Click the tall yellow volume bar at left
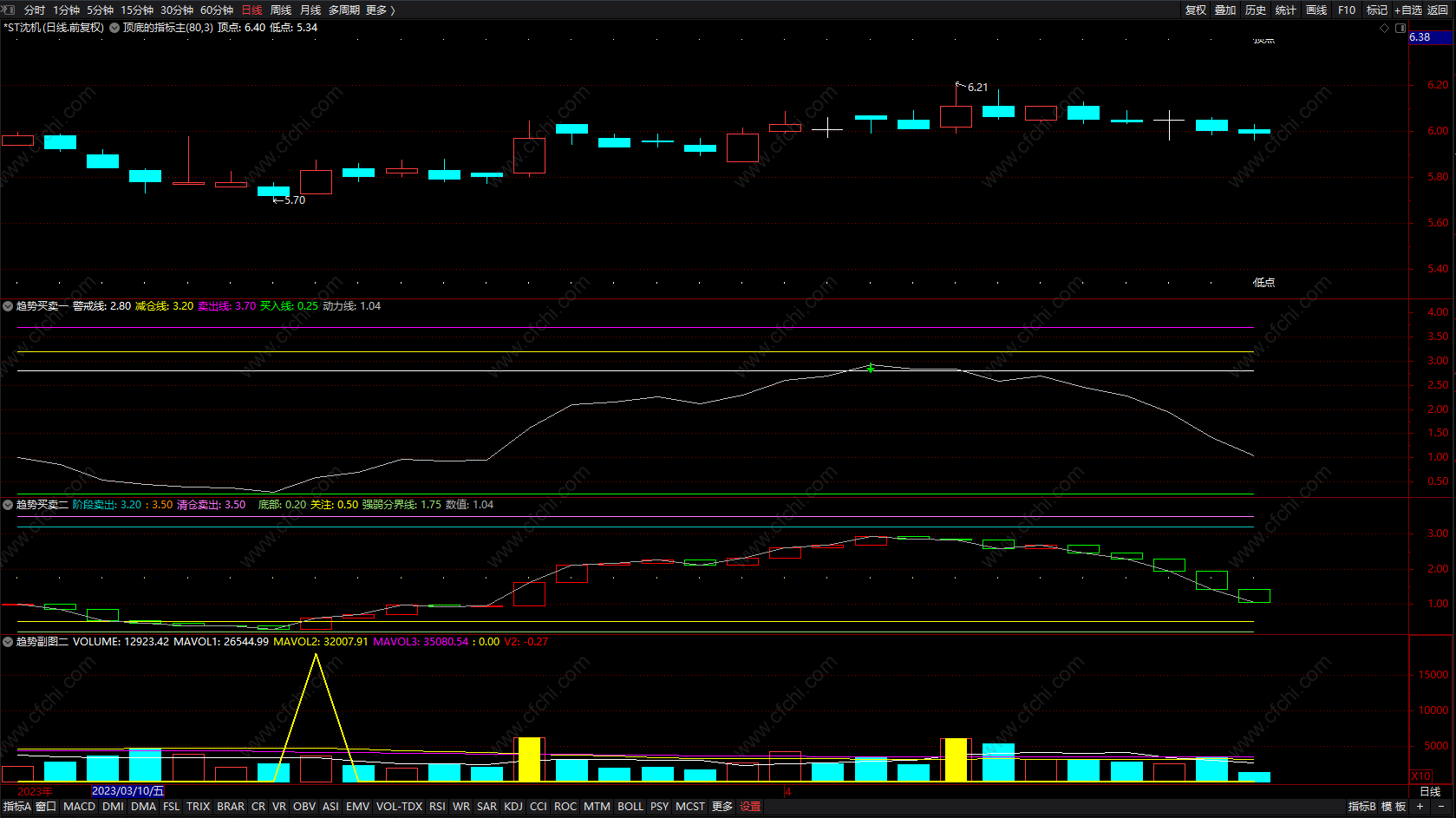1456x818 pixels. (529, 760)
